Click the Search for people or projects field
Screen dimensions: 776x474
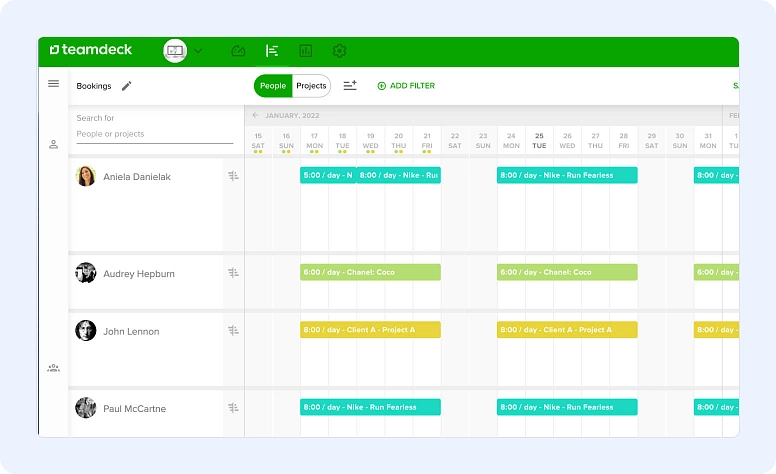154,133
